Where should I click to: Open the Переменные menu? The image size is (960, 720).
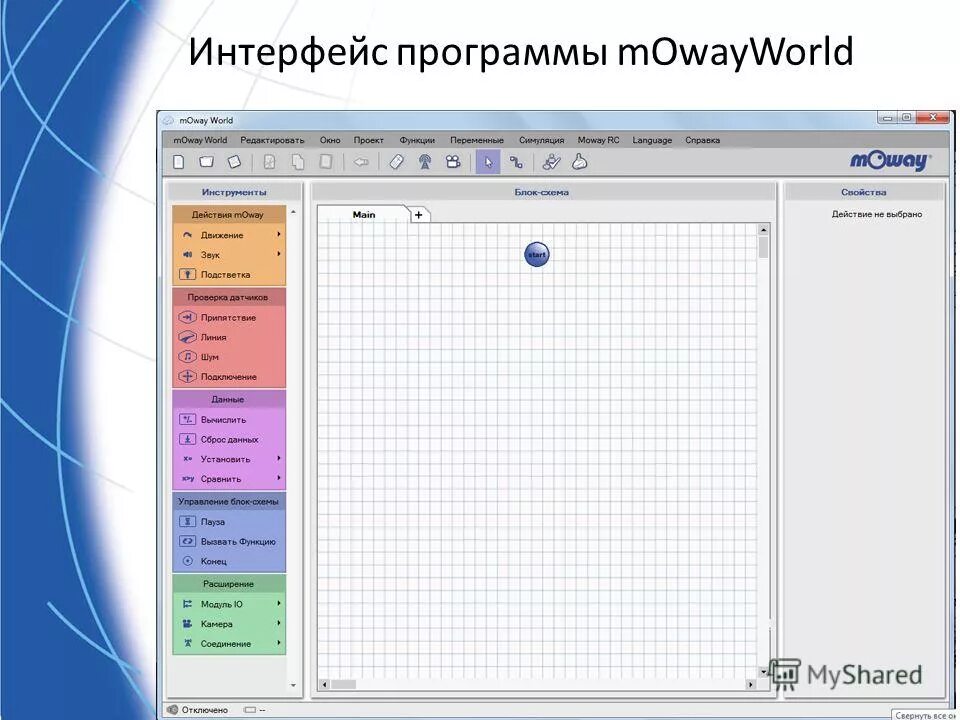click(x=477, y=140)
